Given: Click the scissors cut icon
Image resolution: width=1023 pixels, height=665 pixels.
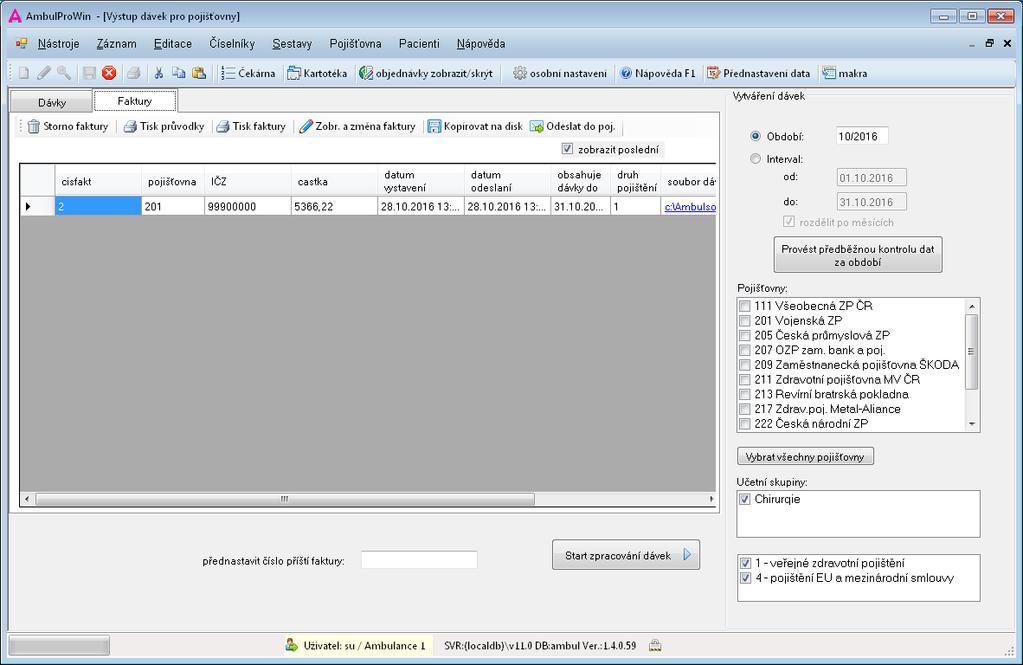Looking at the screenshot, I should pos(159,73).
